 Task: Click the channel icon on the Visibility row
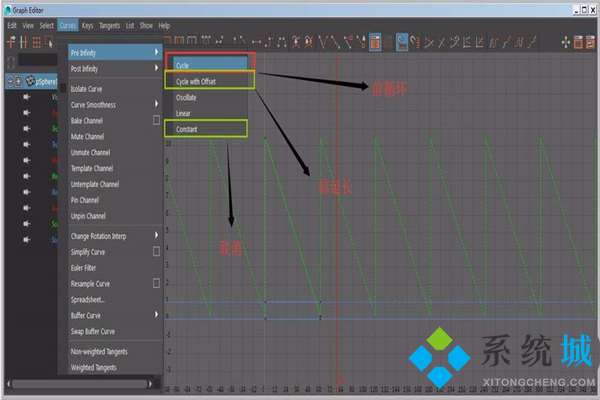pyautogui.click(x=27, y=98)
